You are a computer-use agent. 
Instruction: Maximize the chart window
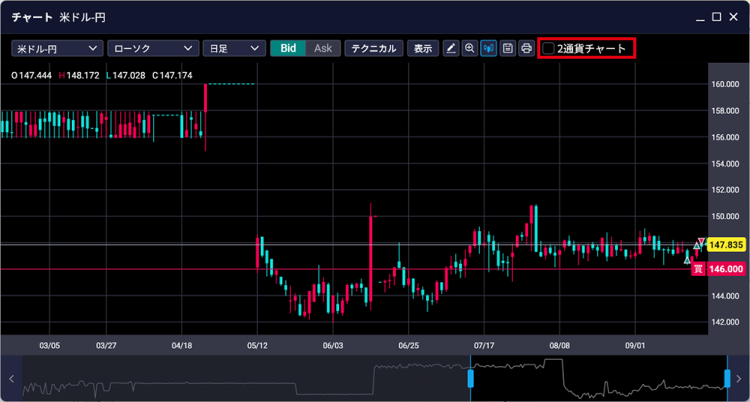point(717,17)
